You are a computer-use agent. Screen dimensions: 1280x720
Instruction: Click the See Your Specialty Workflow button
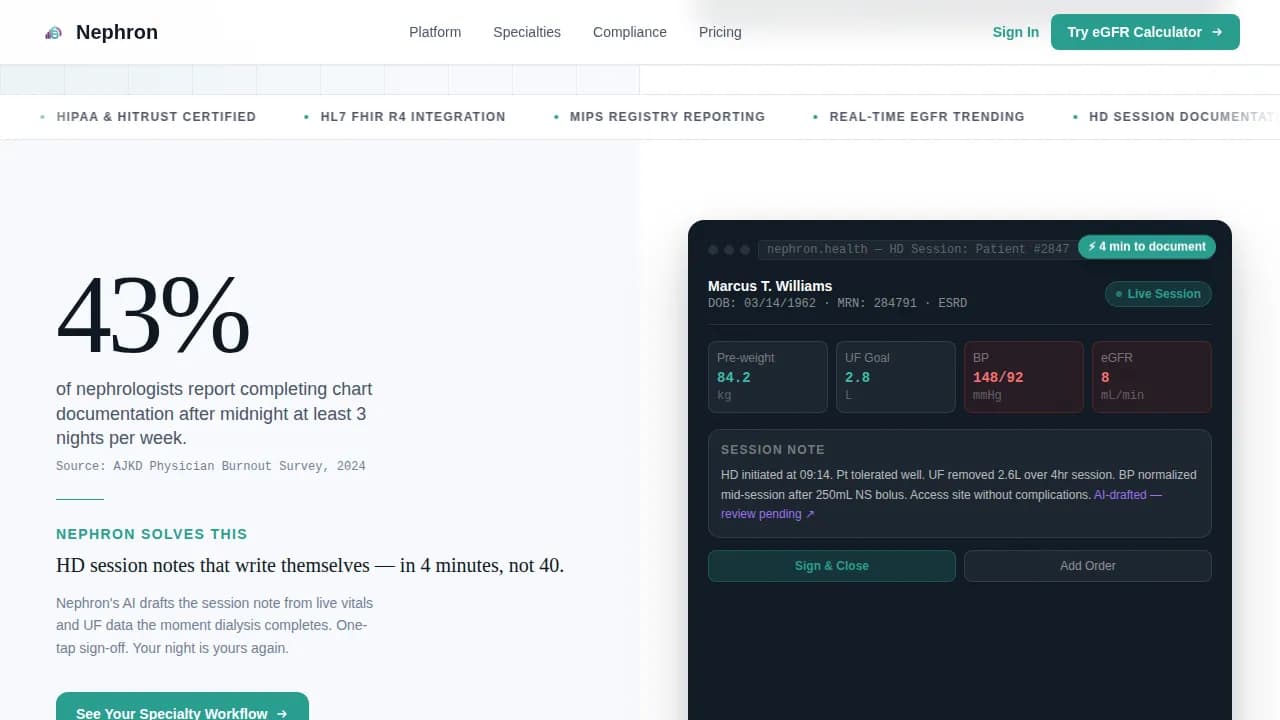pos(182,706)
